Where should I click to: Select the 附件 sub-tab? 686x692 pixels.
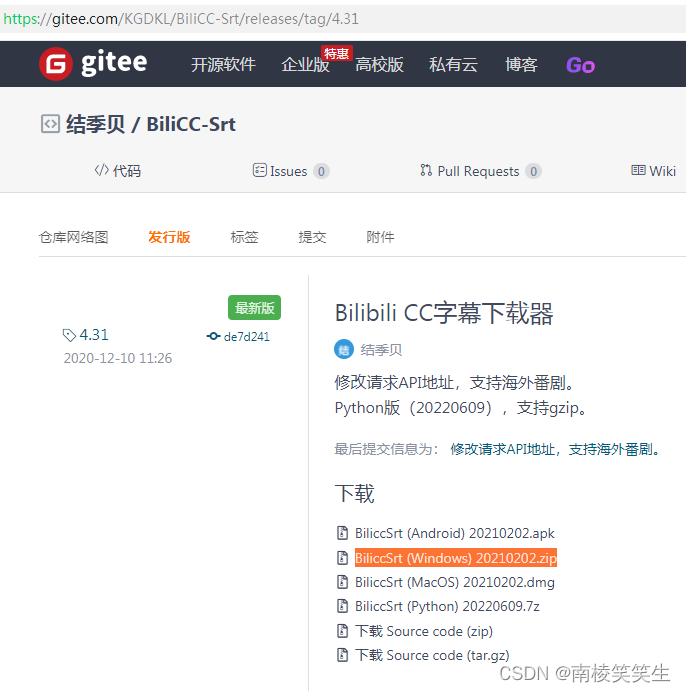pos(380,237)
